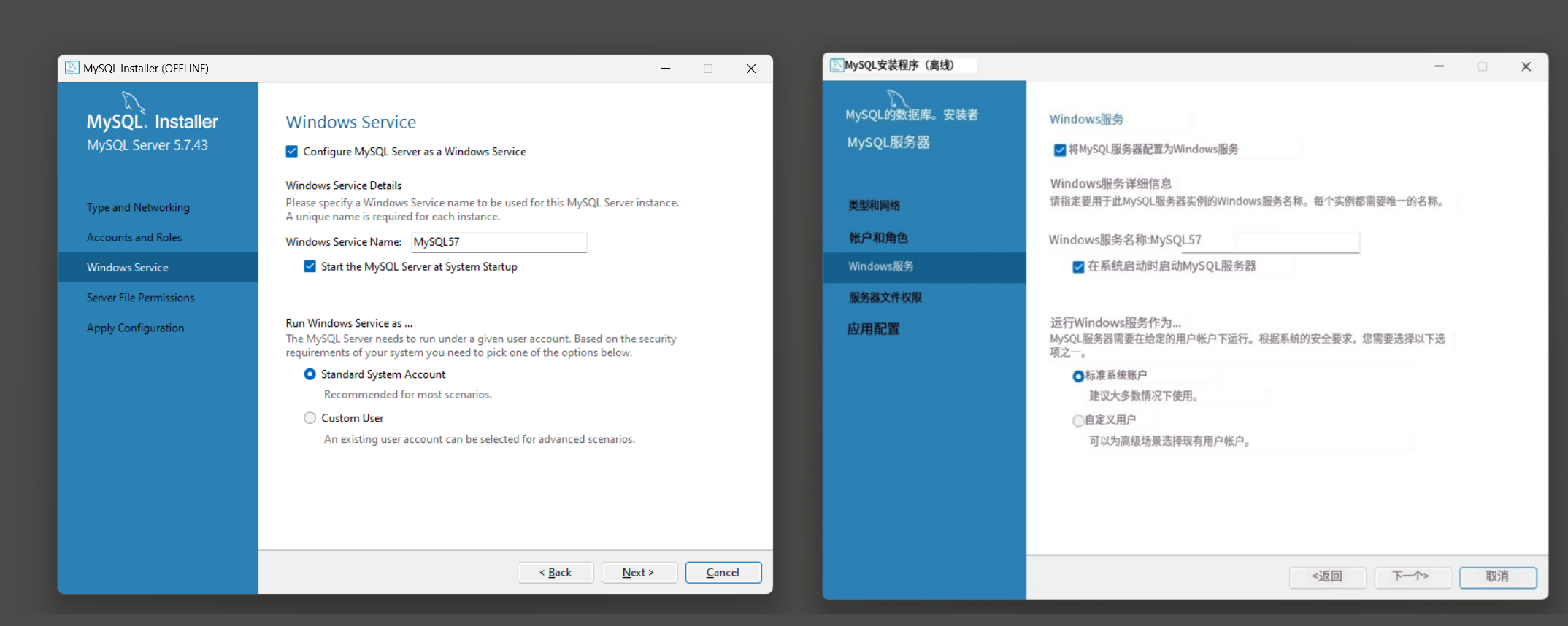
Task: Click the Windows服务 heading in Chinese window
Action: (x=1086, y=120)
